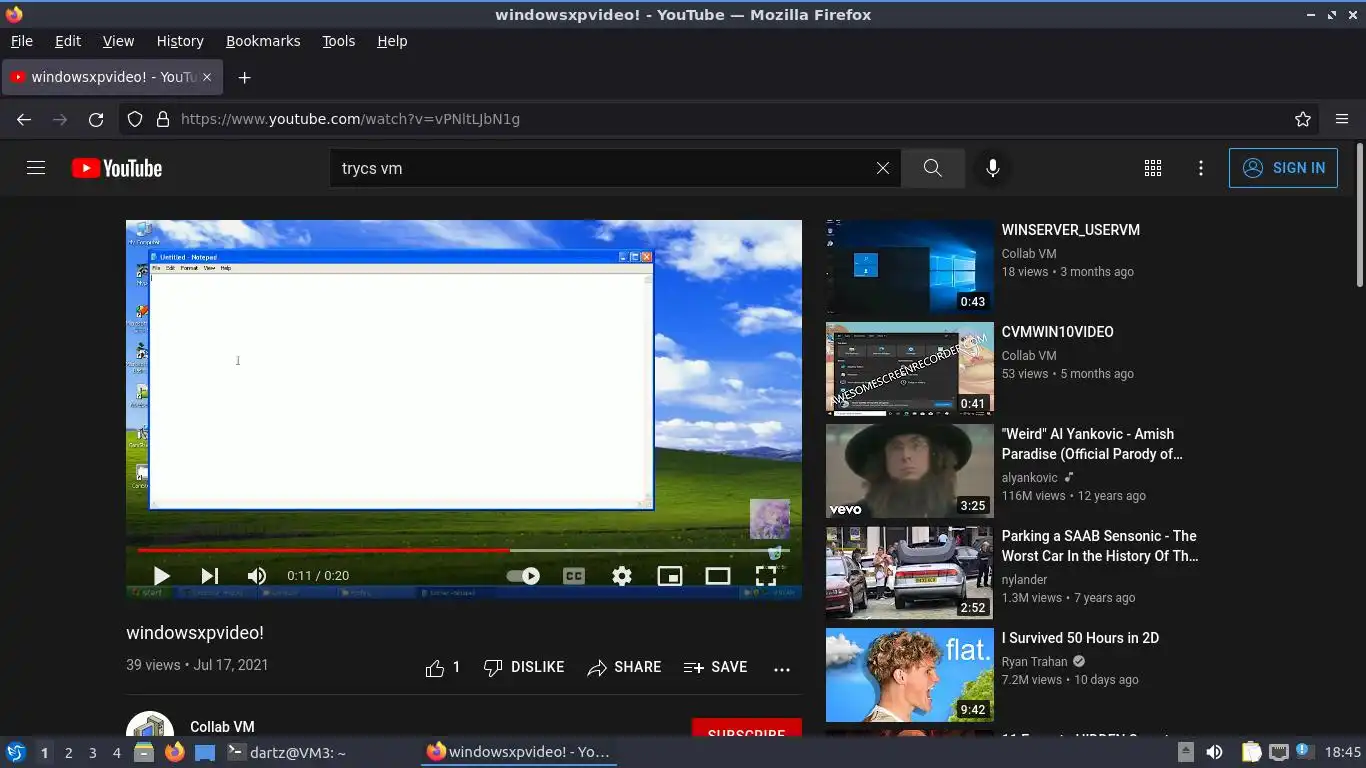This screenshot has height=768, width=1366.
Task: Click the SIGN IN button
Action: tap(1283, 168)
